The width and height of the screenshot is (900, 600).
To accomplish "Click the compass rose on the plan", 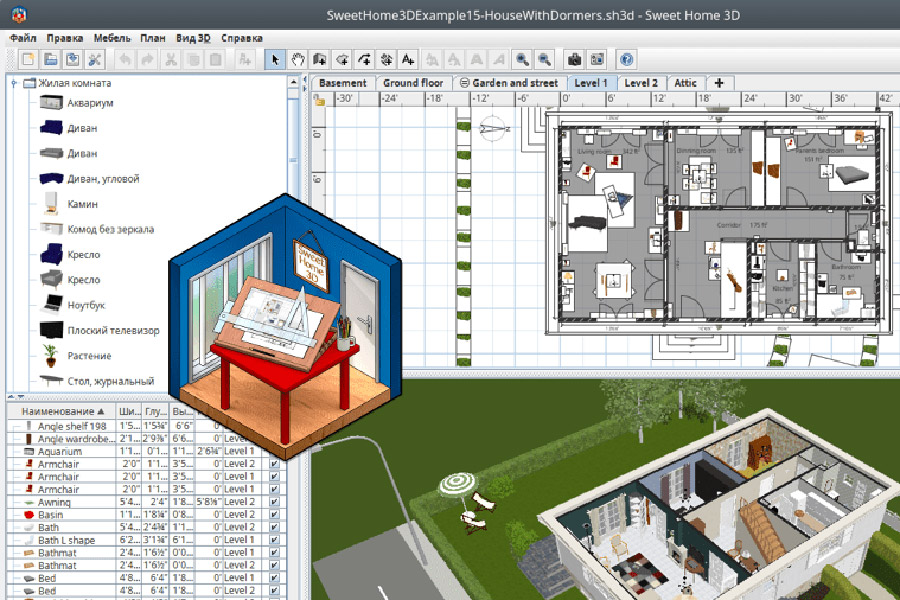I will click(494, 130).
